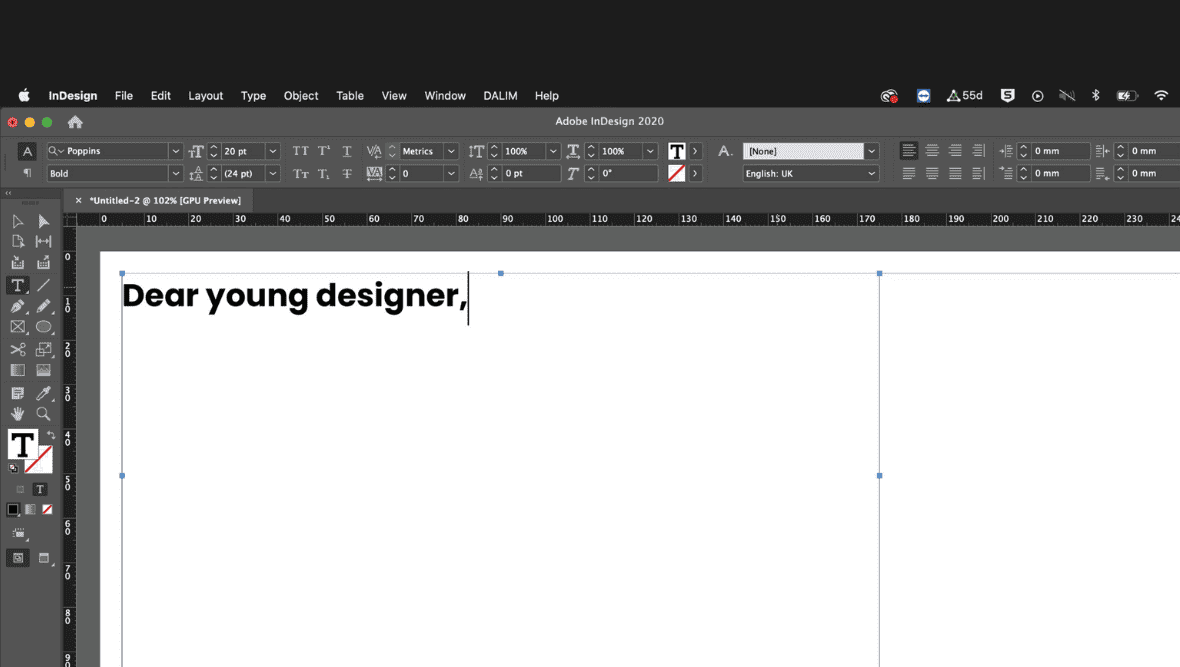This screenshot has height=667, width=1180.
Task: Select the Pen tool in the toolbar
Action: 17,306
